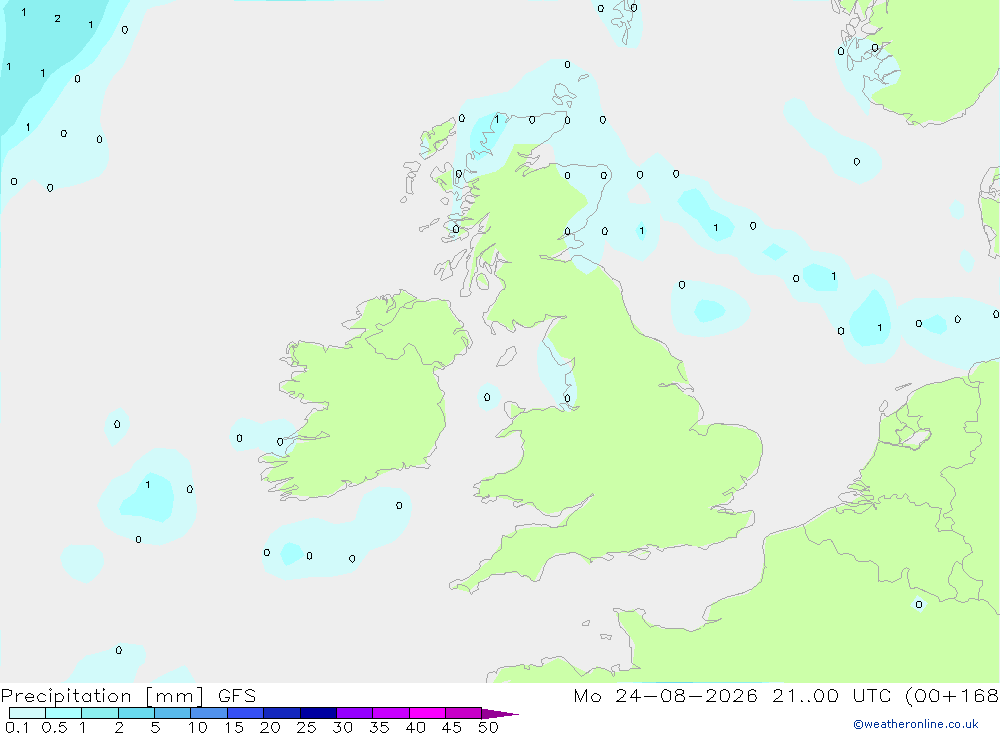Image resolution: width=1000 pixels, height=733 pixels.
Task: Click the '21..00 UTC' time label
Action: coord(830,696)
